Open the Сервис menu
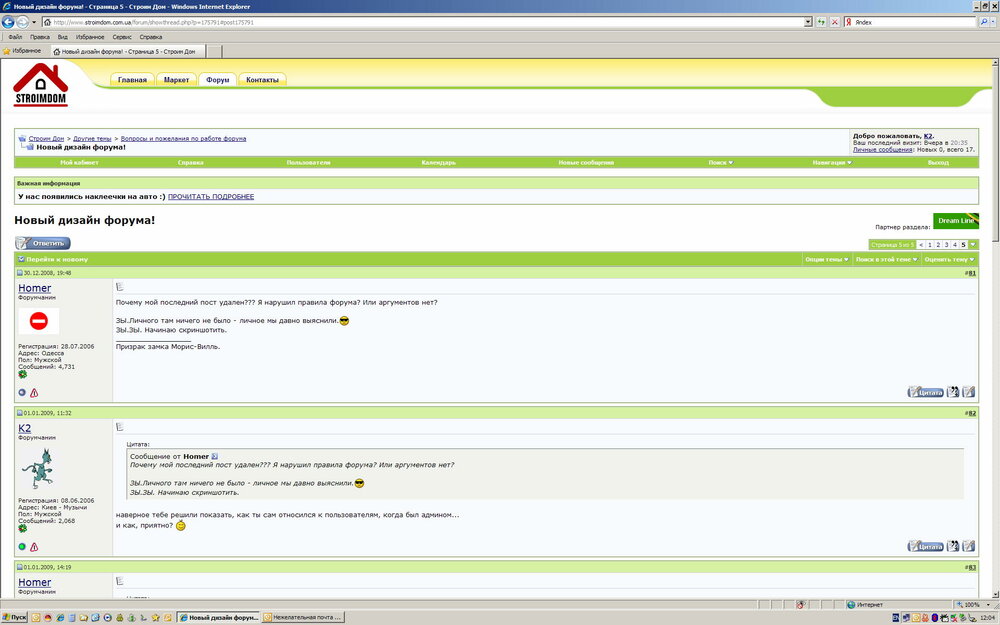This screenshot has width=1000, height=625. click(x=122, y=37)
